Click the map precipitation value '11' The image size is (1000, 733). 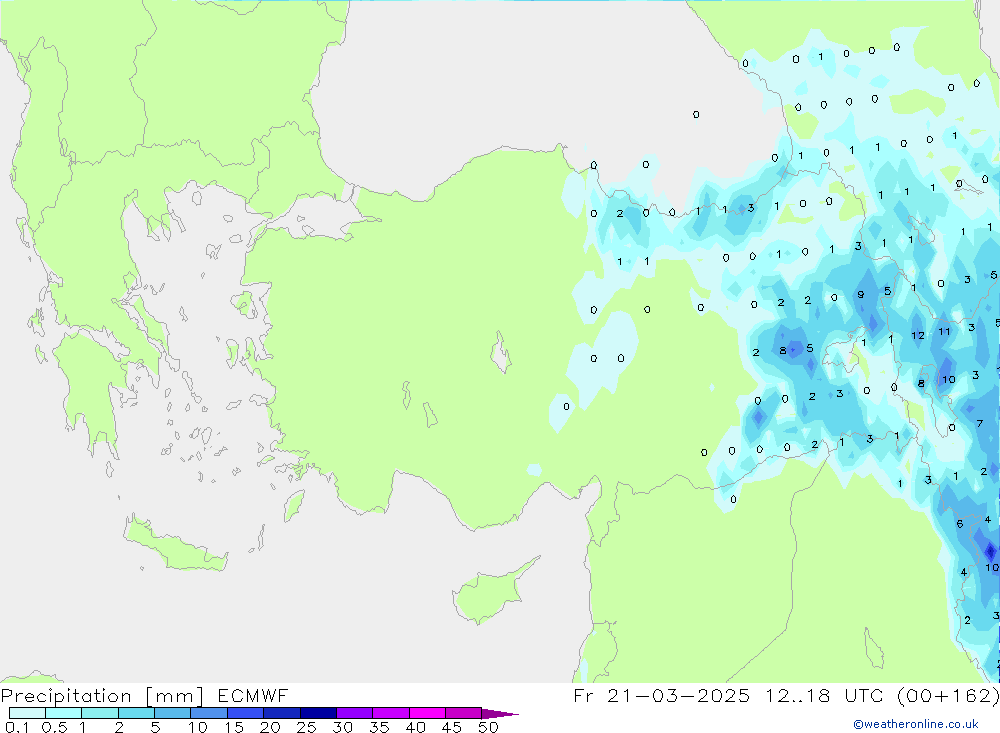click(944, 331)
